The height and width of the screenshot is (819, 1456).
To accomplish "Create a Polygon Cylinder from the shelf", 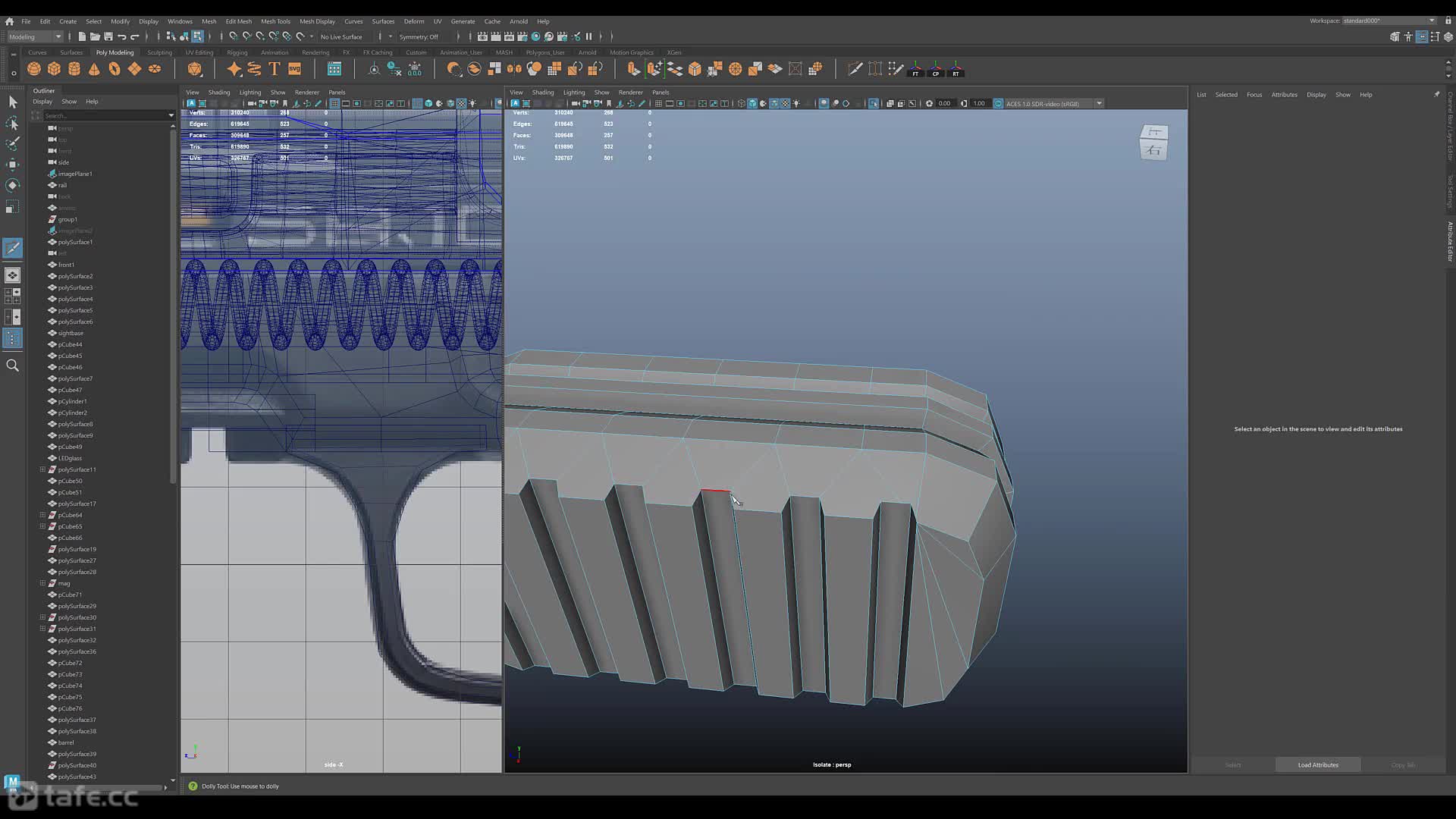I will (x=74, y=69).
